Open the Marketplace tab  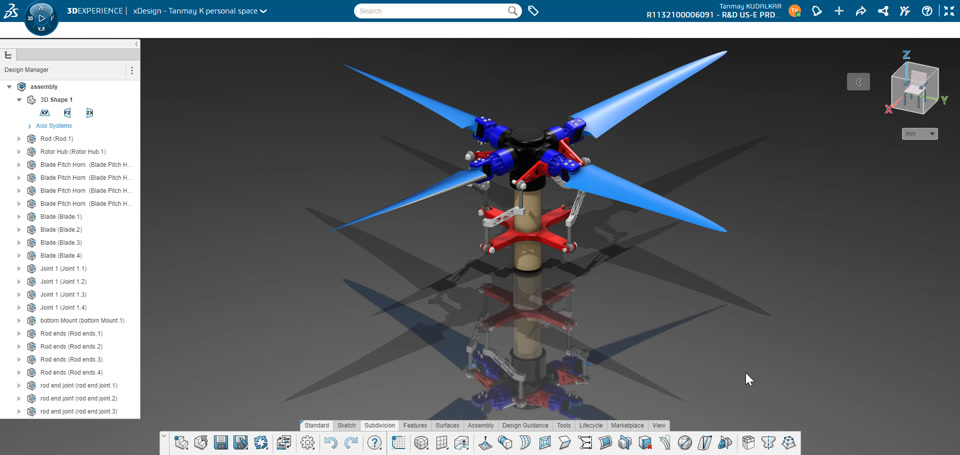point(628,426)
